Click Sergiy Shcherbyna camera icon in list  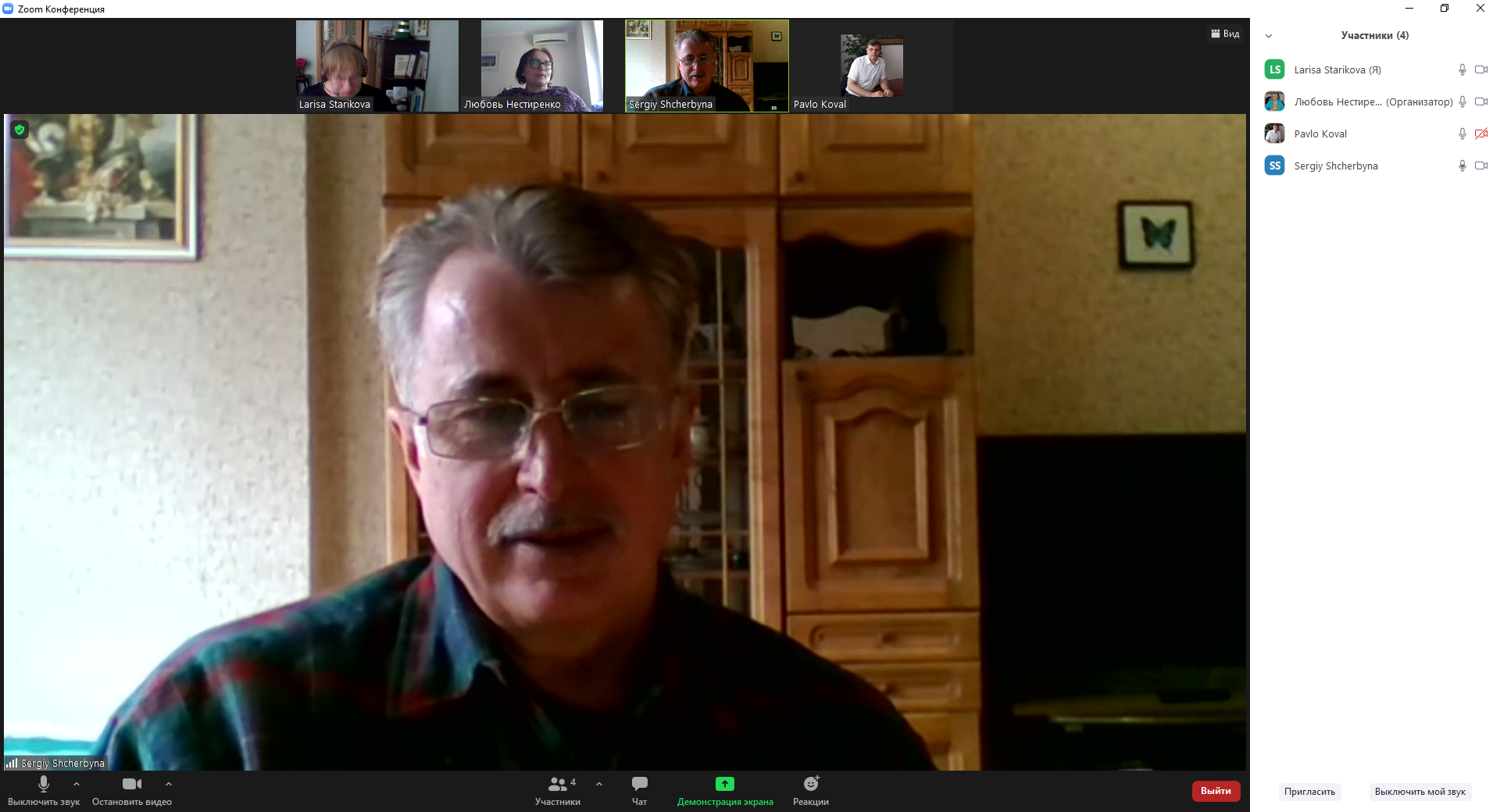coord(1480,166)
